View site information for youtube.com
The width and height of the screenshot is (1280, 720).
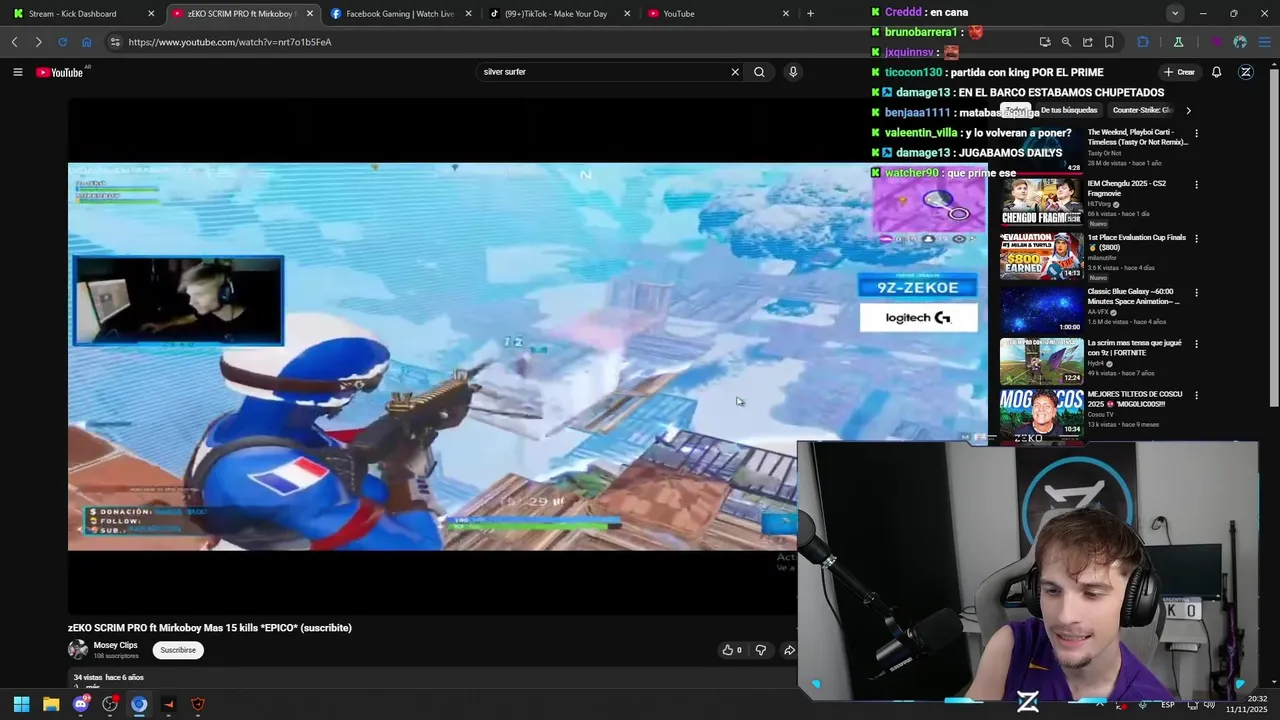click(115, 42)
